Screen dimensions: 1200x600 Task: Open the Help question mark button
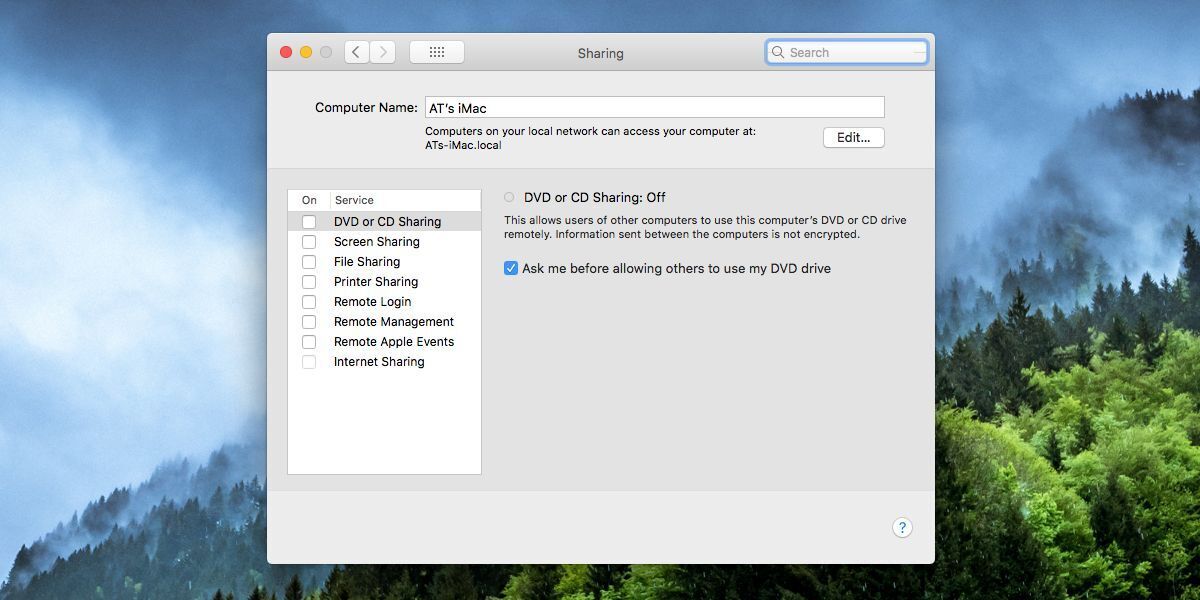[902, 528]
